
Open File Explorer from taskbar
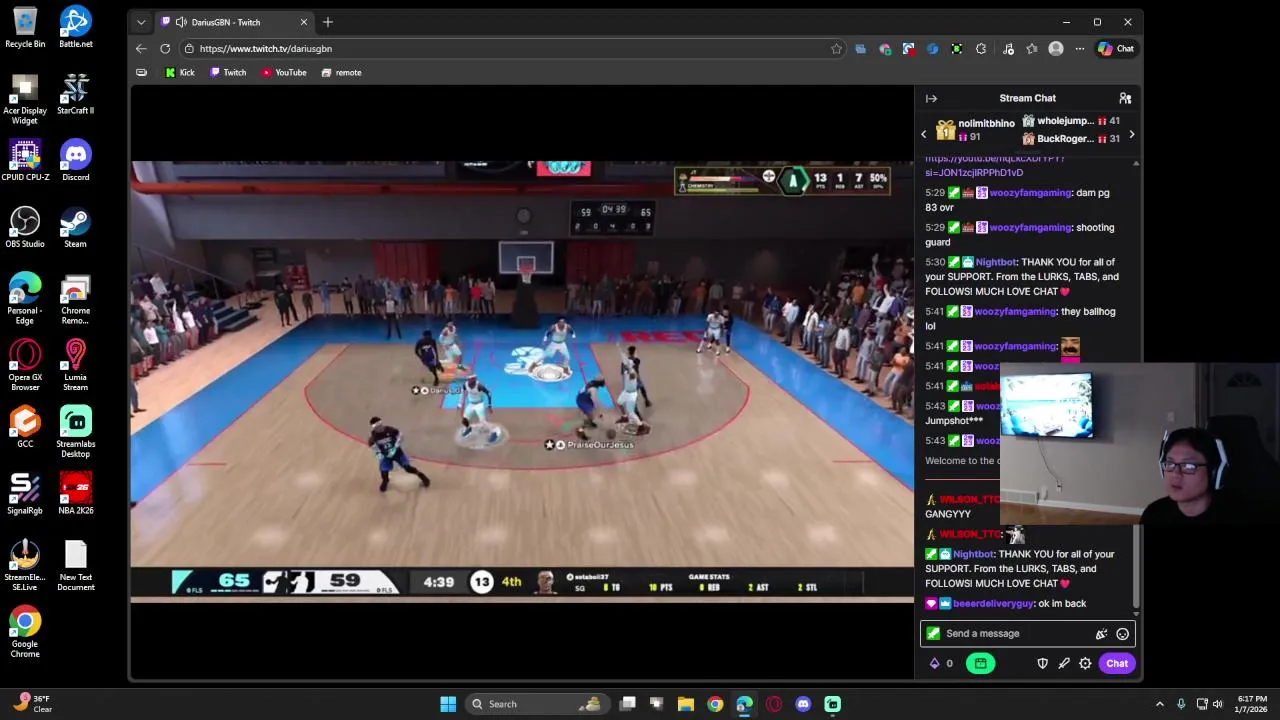pyautogui.click(x=686, y=704)
